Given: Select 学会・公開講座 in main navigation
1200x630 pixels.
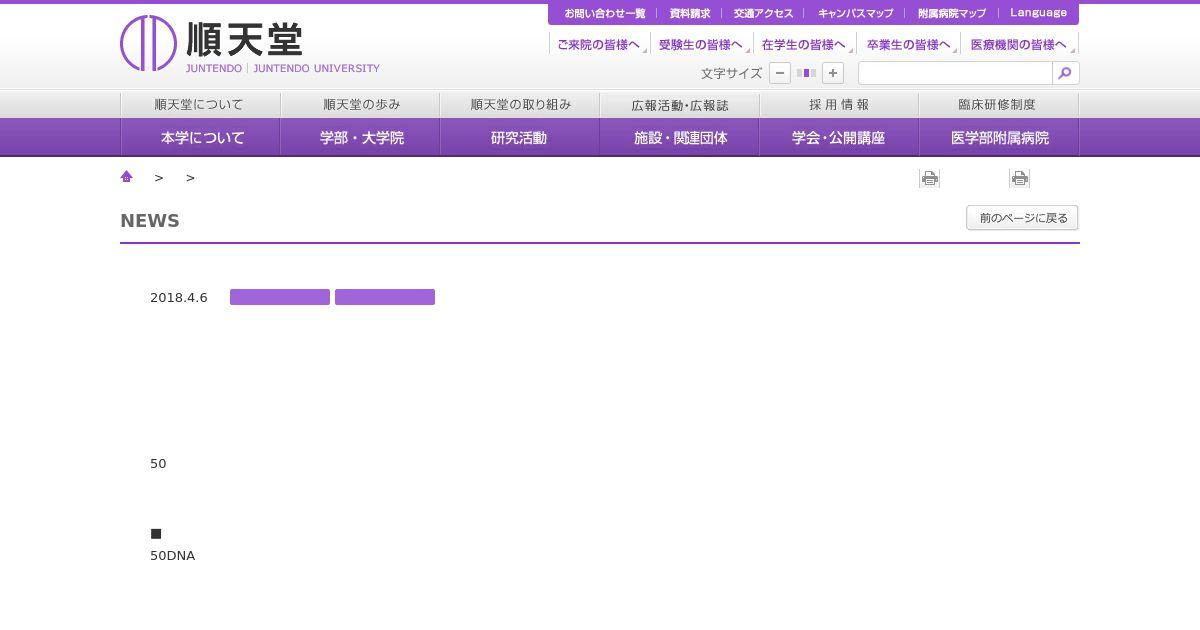Looking at the screenshot, I should coord(839,137).
